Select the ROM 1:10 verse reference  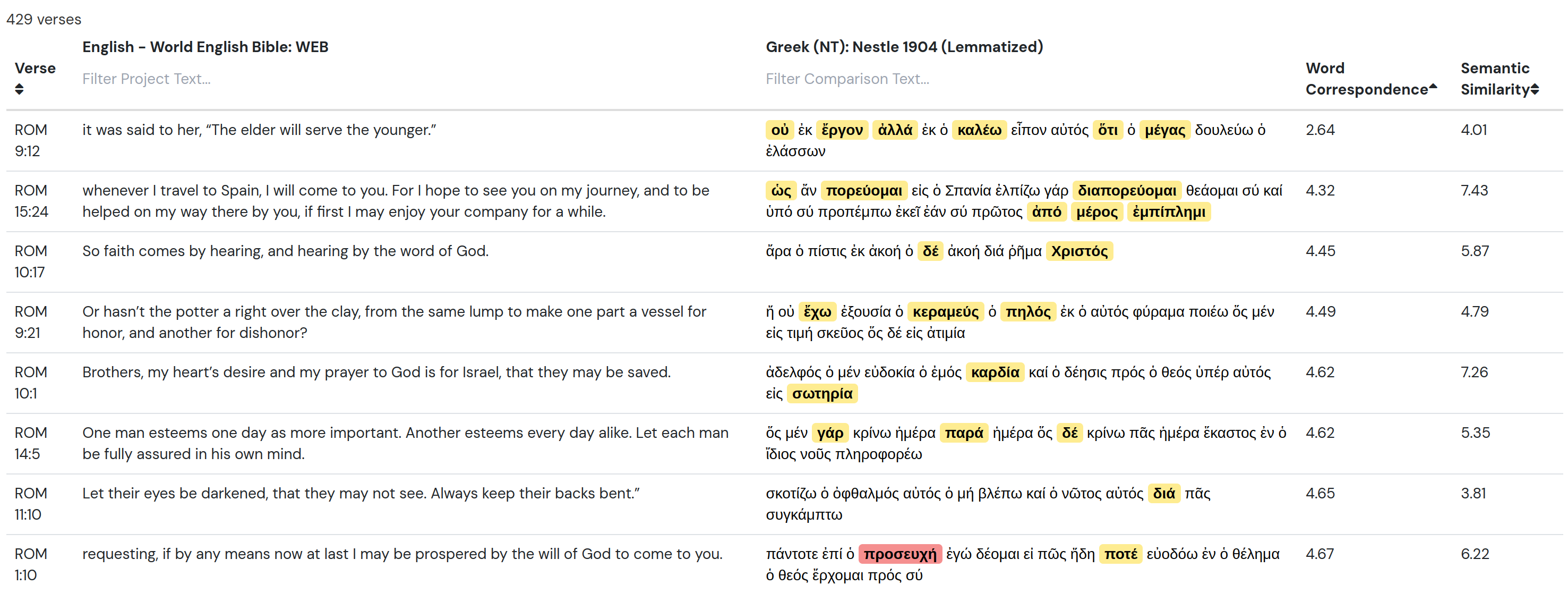pos(31,564)
